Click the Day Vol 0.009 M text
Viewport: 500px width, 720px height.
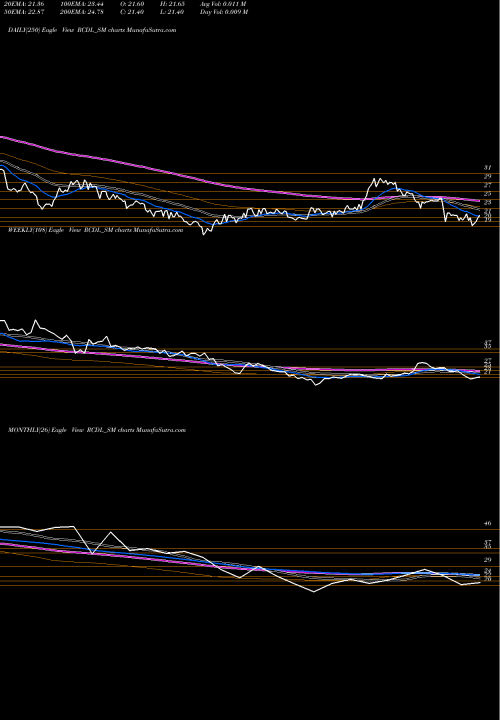click(224, 12)
